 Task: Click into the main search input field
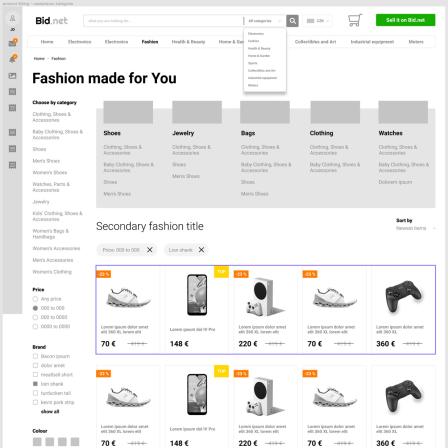(x=163, y=21)
